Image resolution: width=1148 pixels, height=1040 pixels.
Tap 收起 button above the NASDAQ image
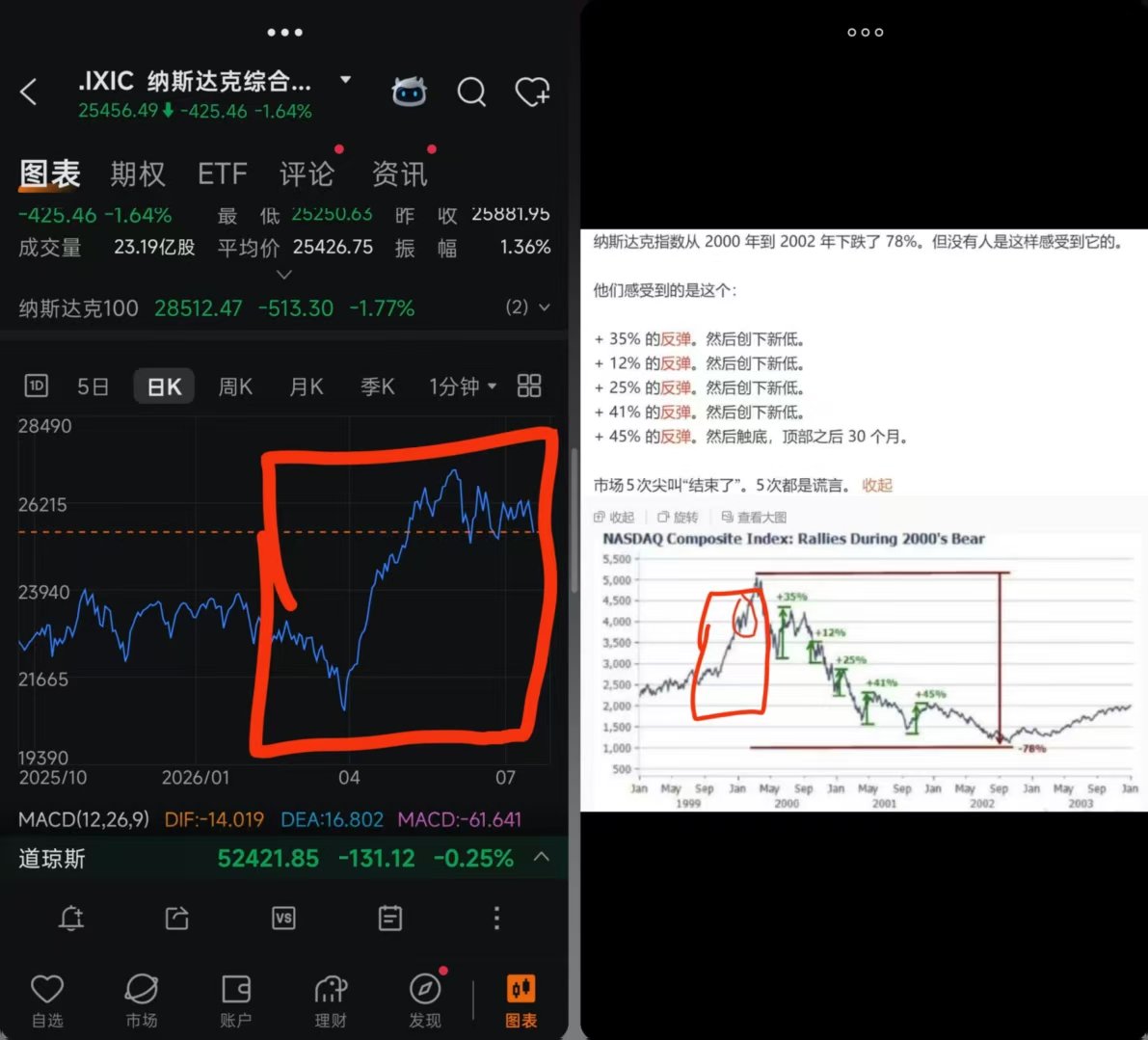(614, 517)
